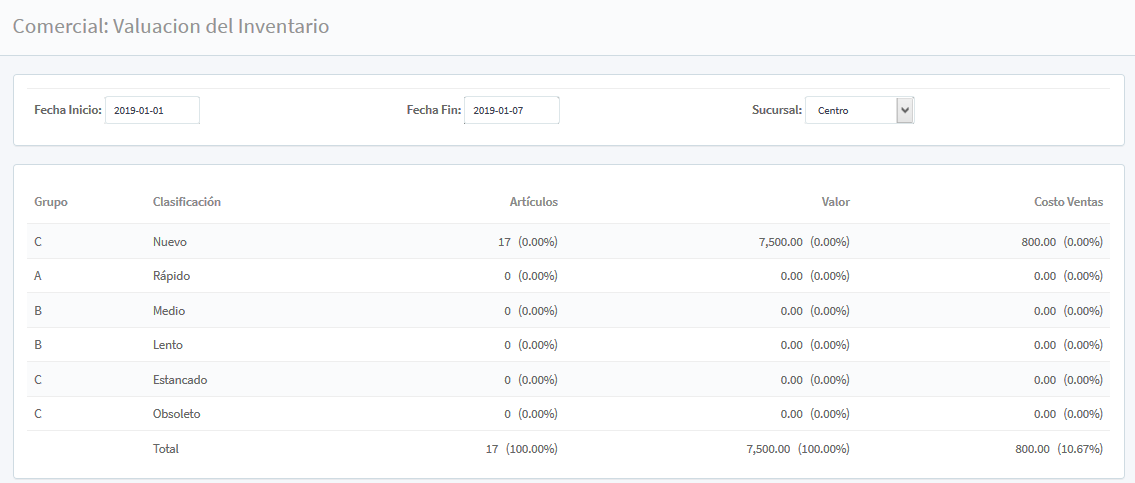Click the Clasificación column header

click(x=186, y=202)
